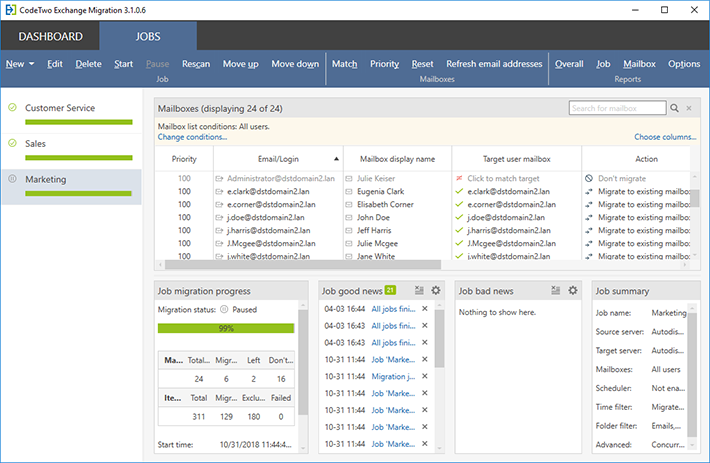Click Reset in Mailboxes group
Screen dimensions: 710x463
point(422,64)
